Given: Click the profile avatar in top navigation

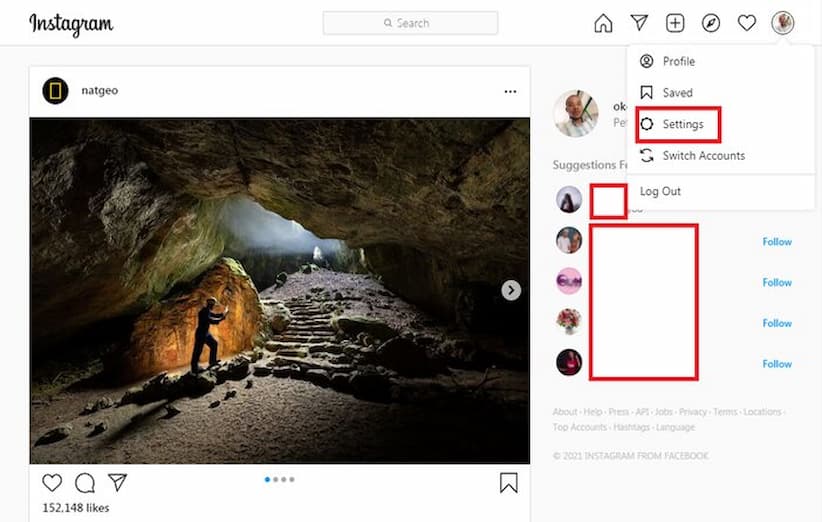Looking at the screenshot, I should click(783, 23).
